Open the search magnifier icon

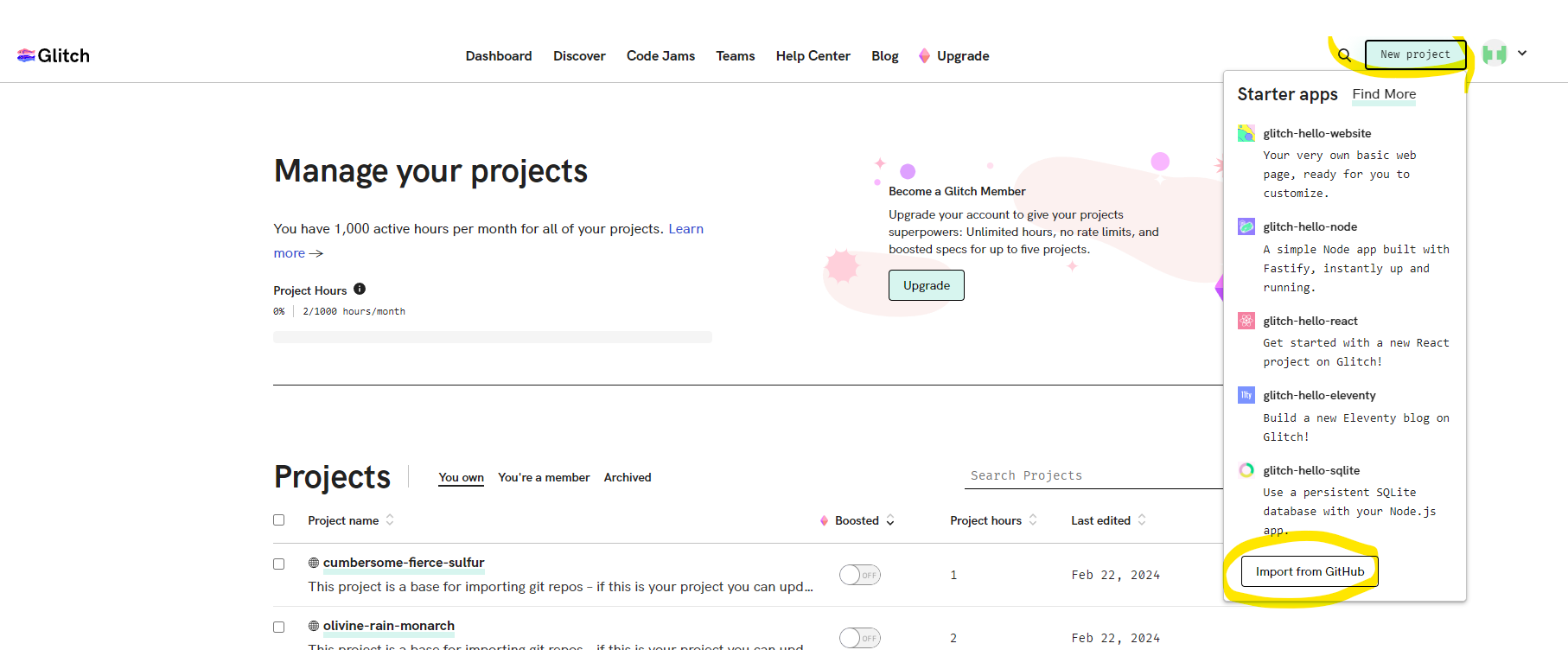click(x=1344, y=55)
